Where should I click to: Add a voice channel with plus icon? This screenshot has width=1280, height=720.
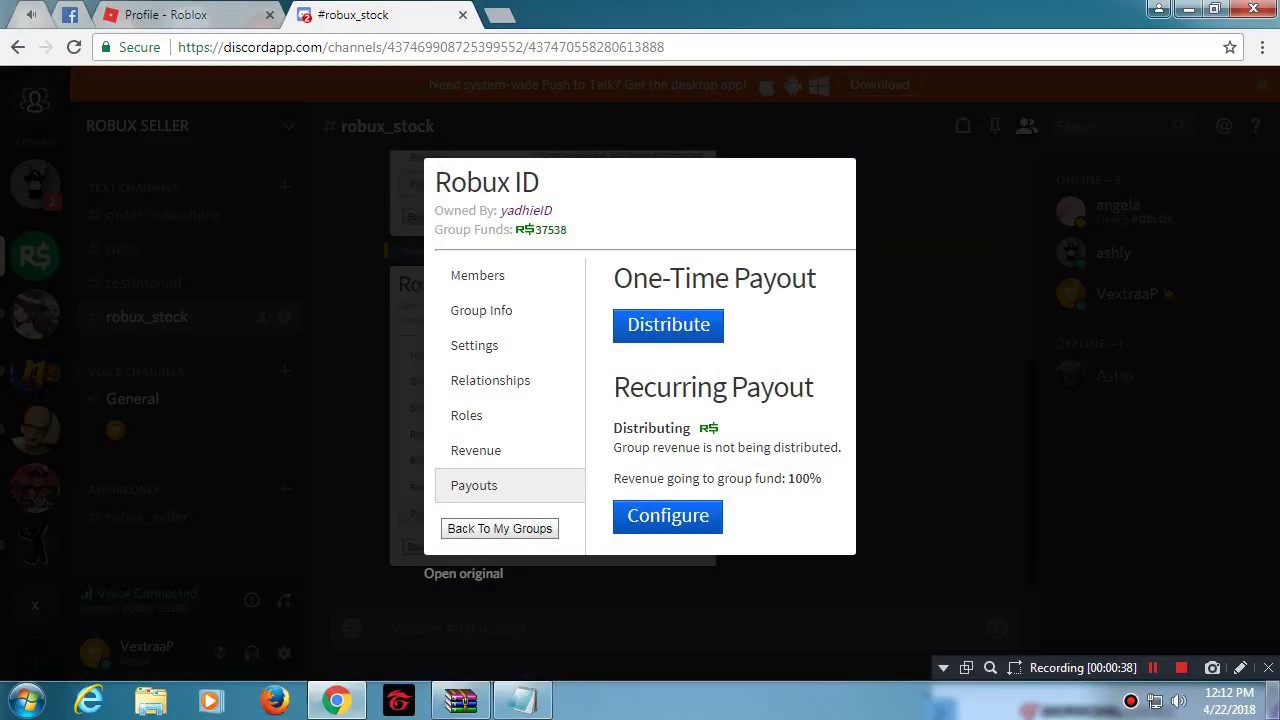[x=285, y=371]
